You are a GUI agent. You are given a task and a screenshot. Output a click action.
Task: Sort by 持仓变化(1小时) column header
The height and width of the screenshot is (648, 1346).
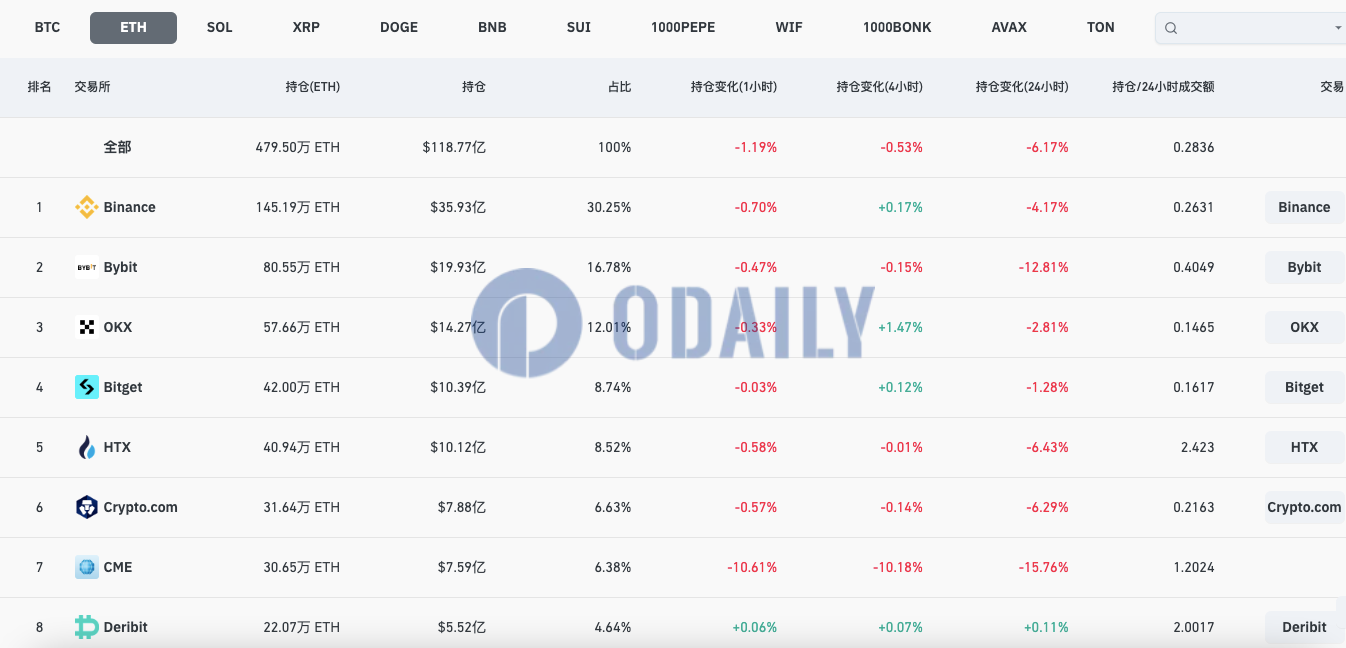pos(734,87)
